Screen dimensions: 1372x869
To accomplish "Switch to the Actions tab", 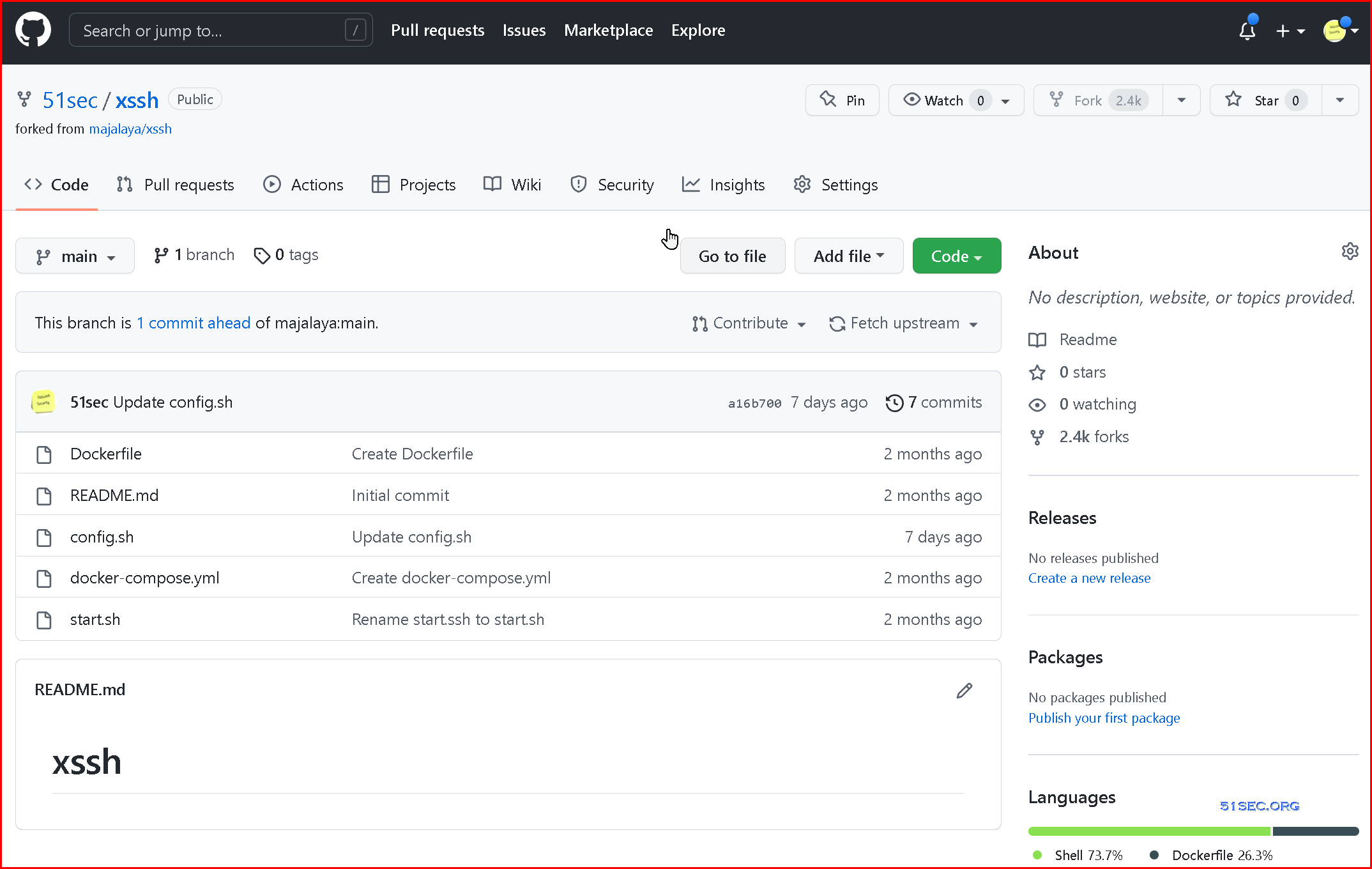I will point(303,185).
